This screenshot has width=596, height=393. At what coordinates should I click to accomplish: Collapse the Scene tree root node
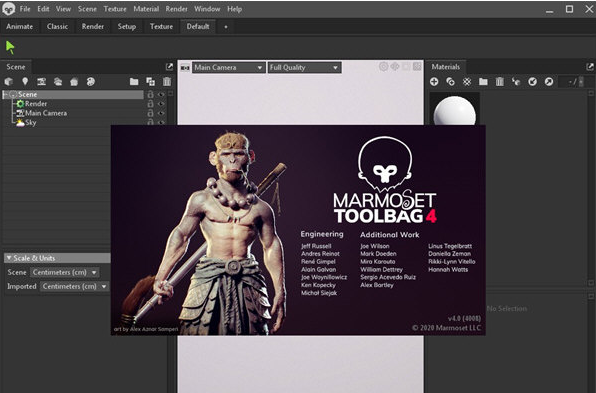tap(6, 94)
